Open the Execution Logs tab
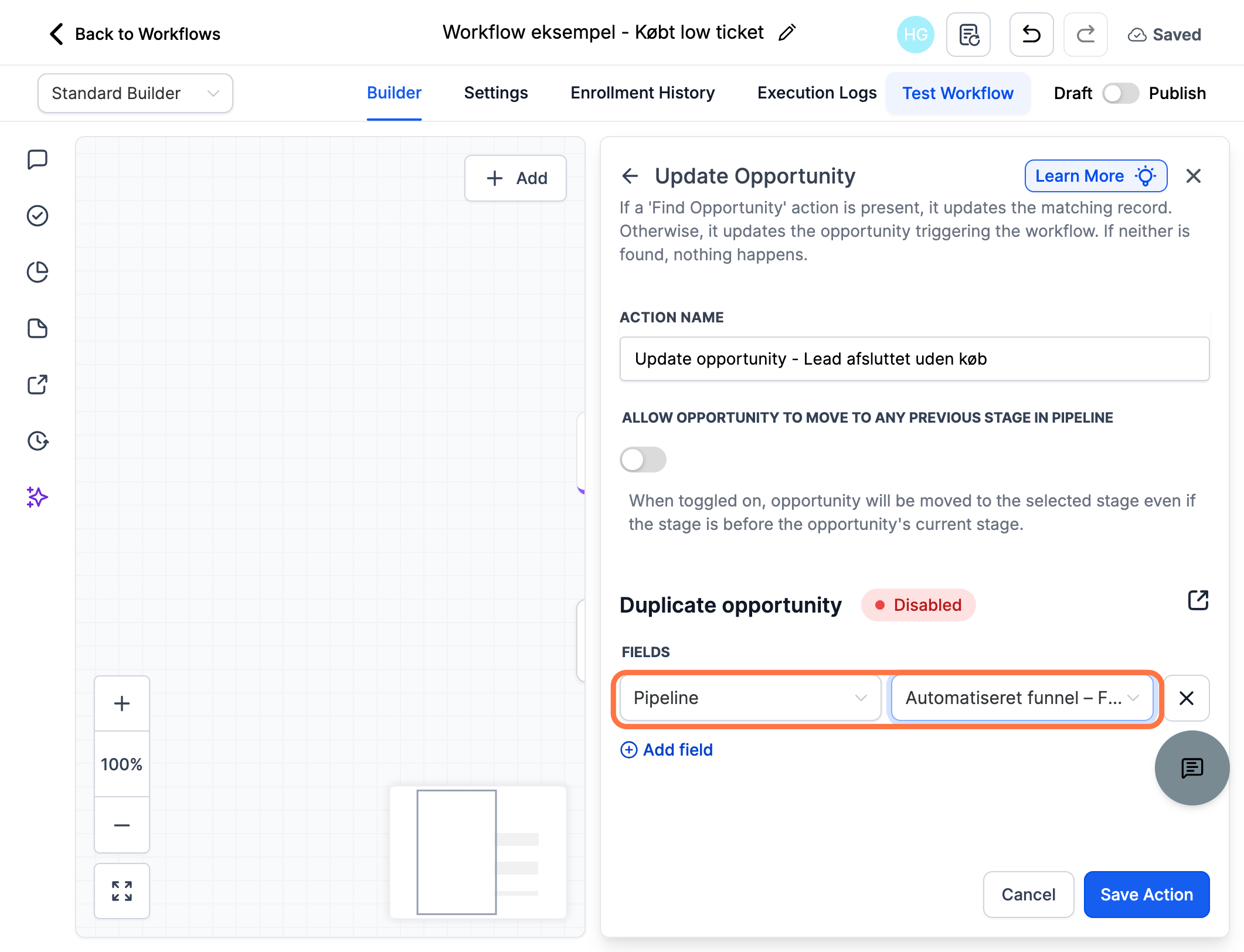 [x=817, y=93]
